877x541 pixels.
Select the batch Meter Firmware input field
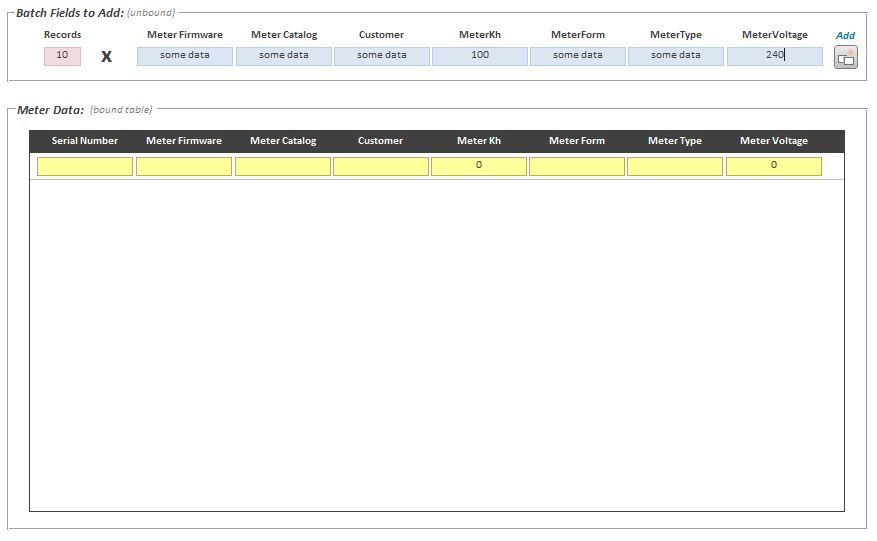coord(185,56)
